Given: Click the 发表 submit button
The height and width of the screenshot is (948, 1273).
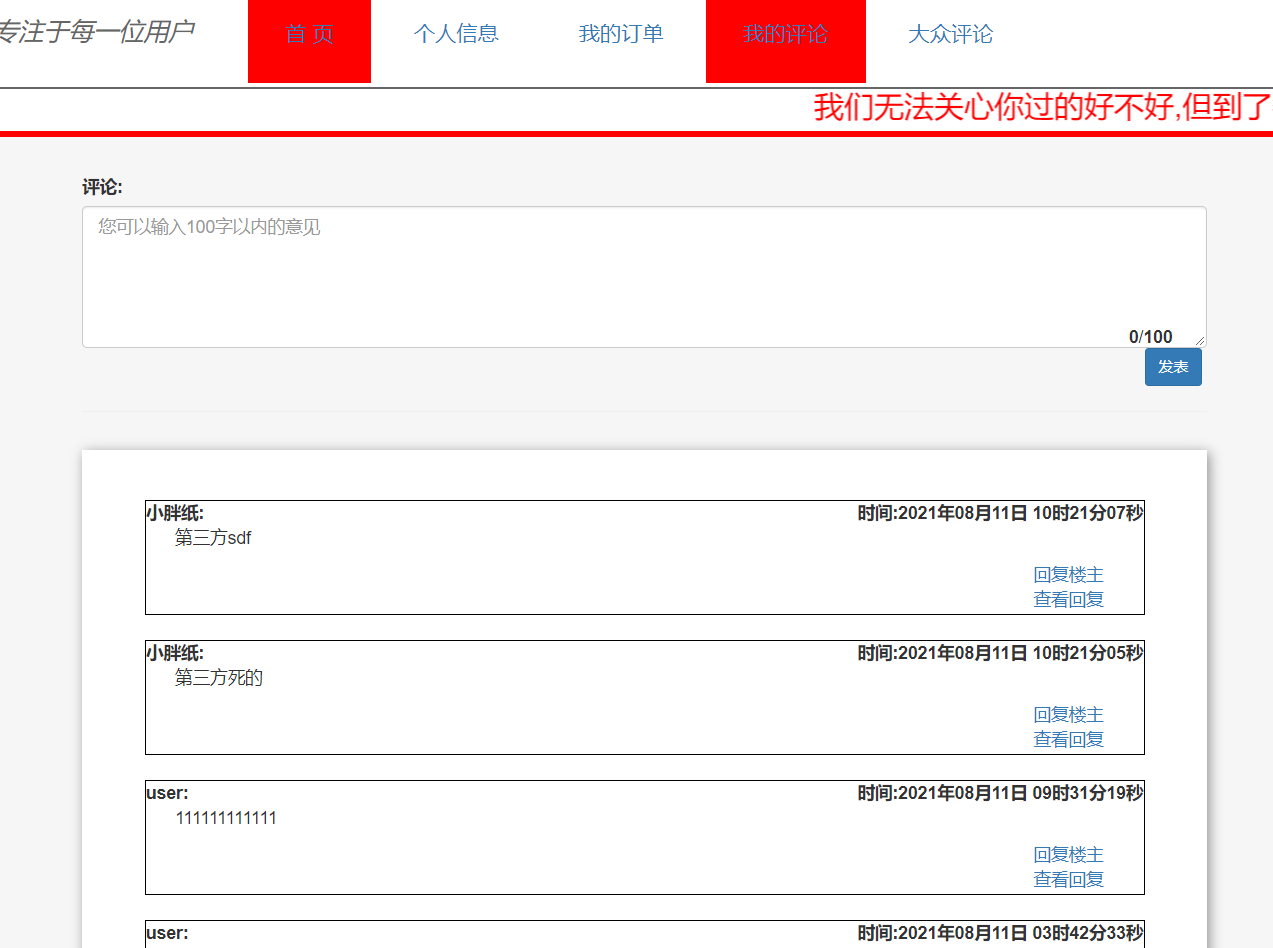Looking at the screenshot, I should pyautogui.click(x=1172, y=367).
